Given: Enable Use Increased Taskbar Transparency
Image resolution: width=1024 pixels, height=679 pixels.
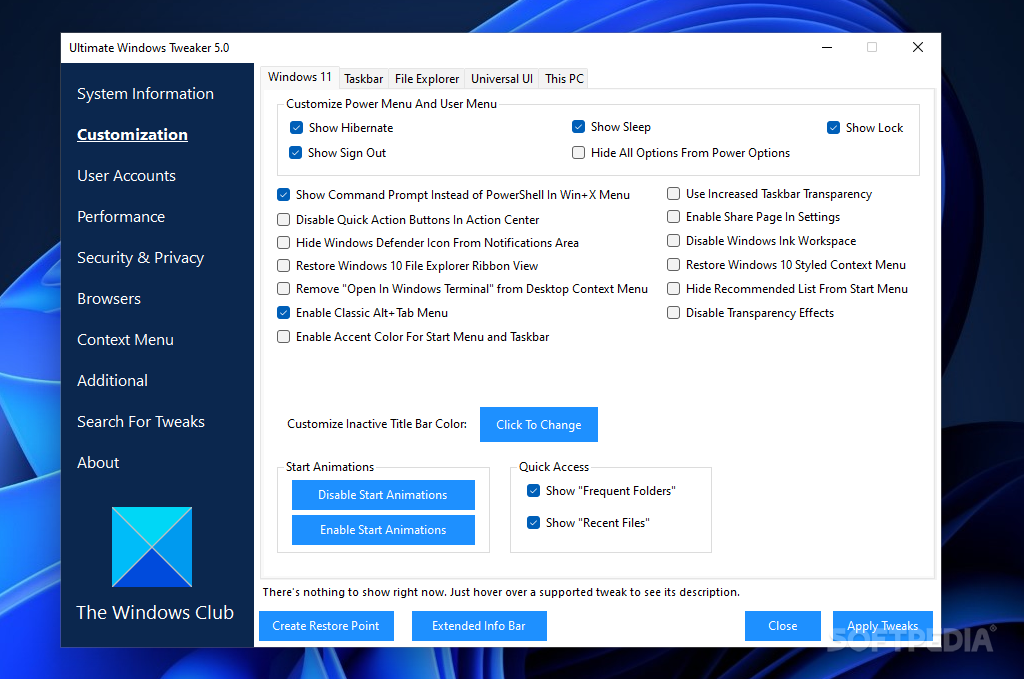Looking at the screenshot, I should tap(673, 193).
